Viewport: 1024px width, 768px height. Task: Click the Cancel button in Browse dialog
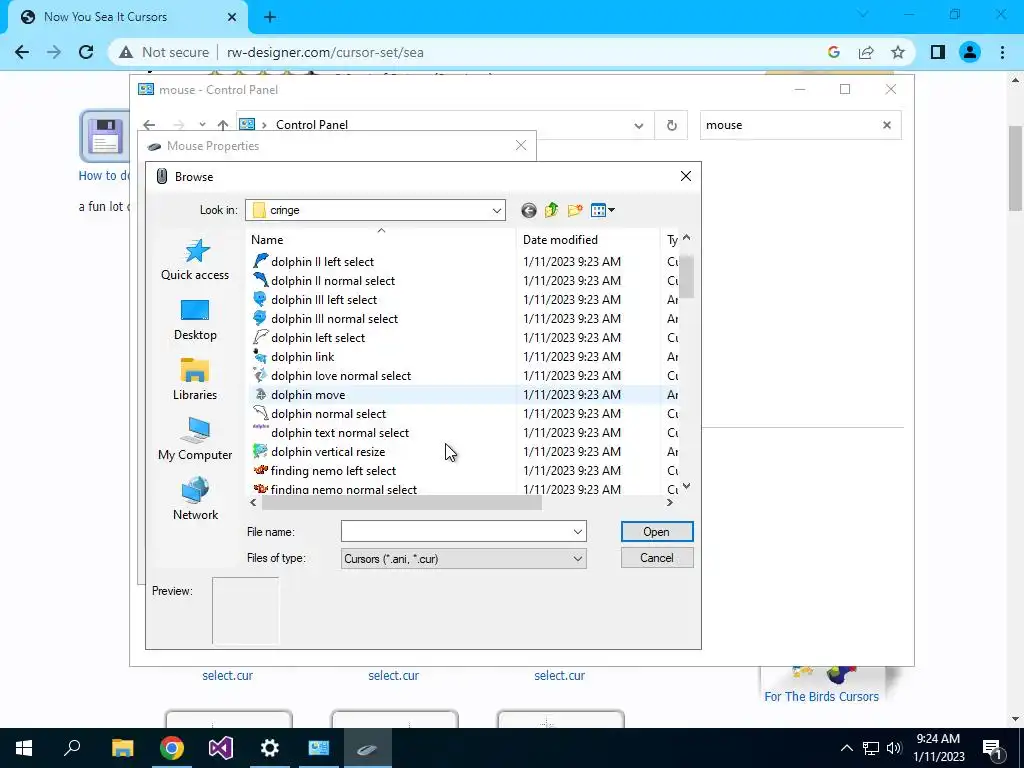coord(656,558)
